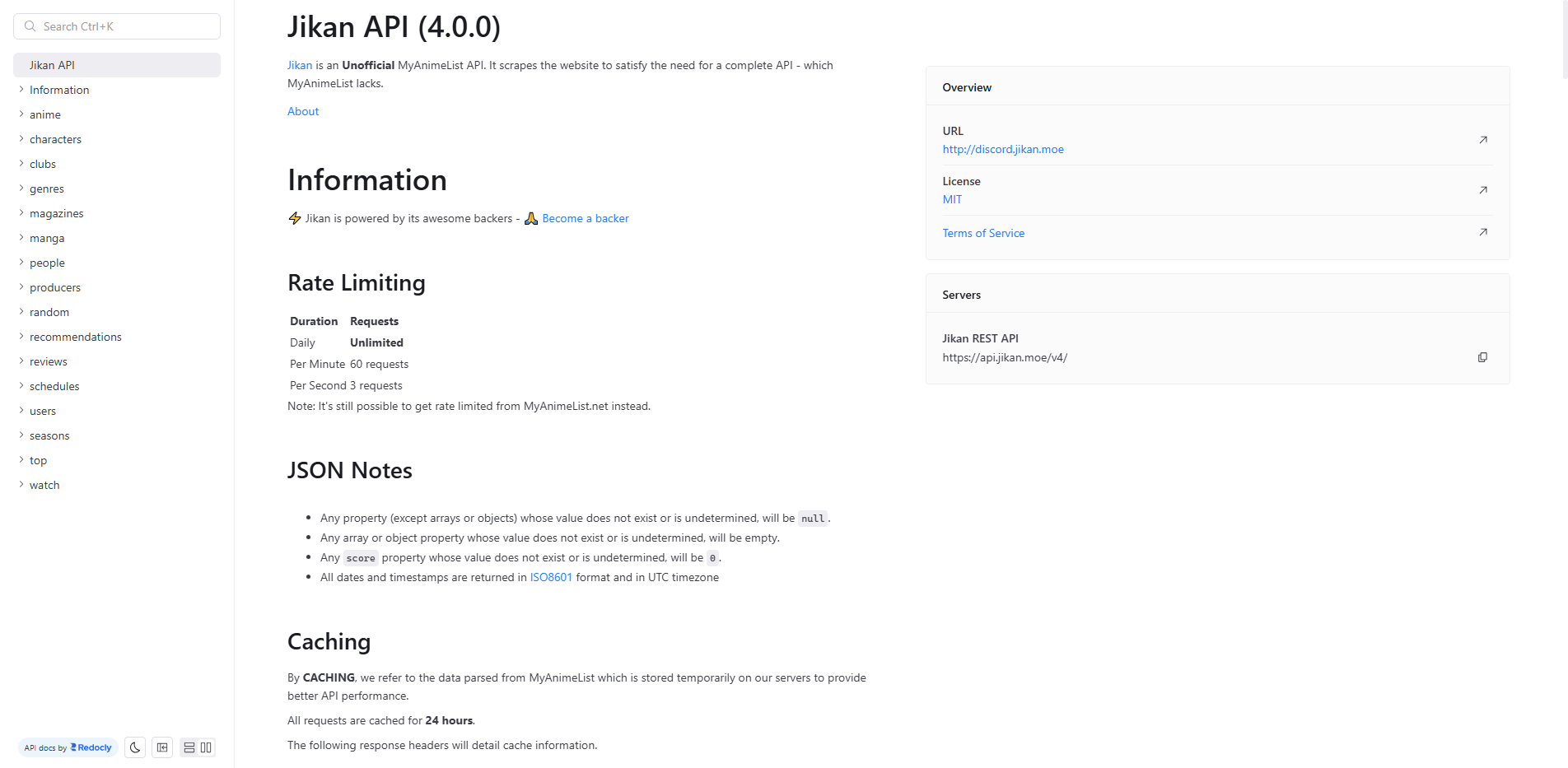Expand the top section in sidebar
The width and height of the screenshot is (1568, 768).
(37, 460)
